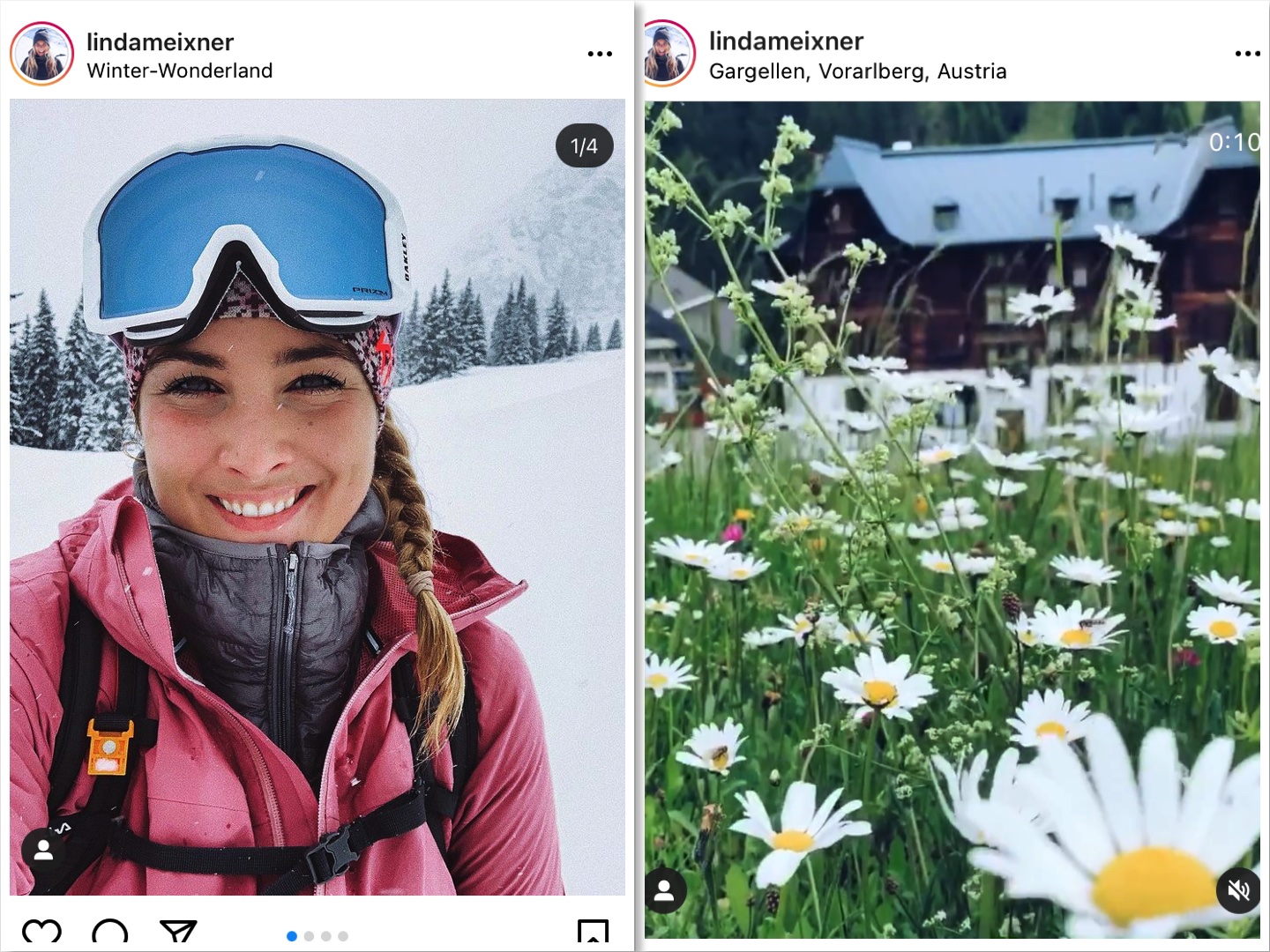The image size is (1270, 952).
Task: Show tagged people on the skier photo
Action: [43, 851]
